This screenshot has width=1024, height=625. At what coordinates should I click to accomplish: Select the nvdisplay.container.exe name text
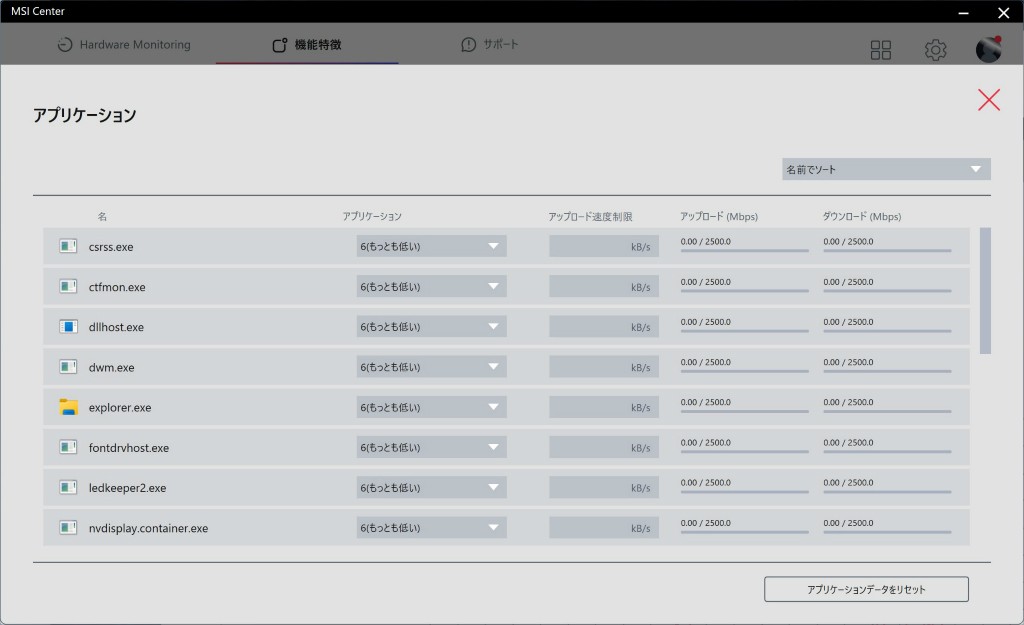click(148, 528)
